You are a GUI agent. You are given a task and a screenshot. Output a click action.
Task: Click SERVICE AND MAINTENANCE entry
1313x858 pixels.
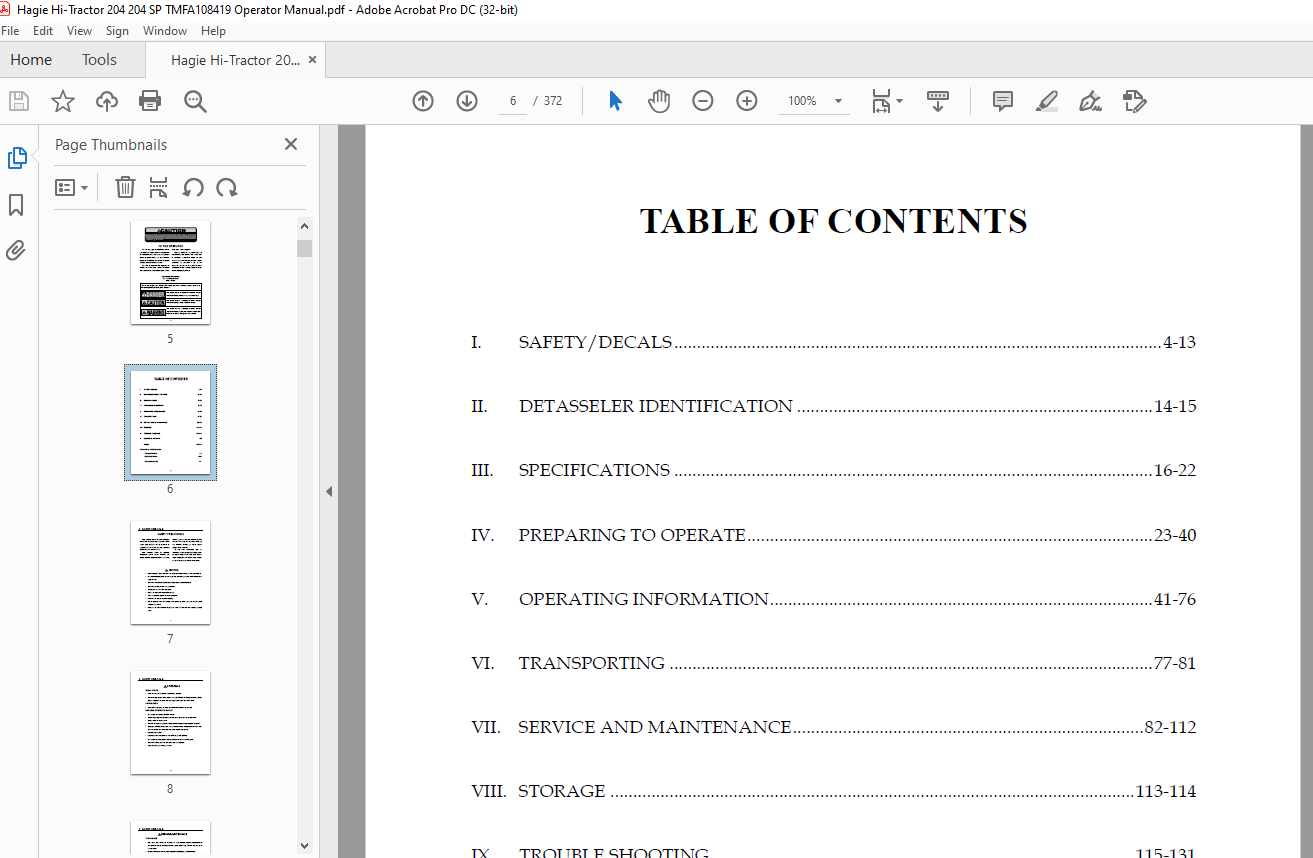[833, 727]
